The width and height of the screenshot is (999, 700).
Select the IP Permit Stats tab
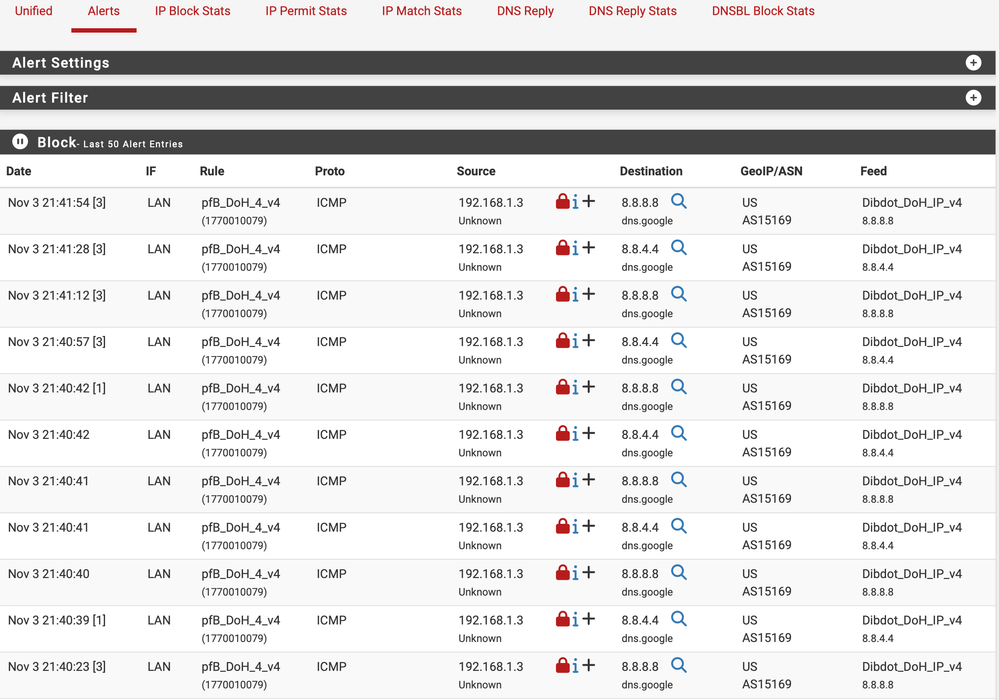click(306, 11)
